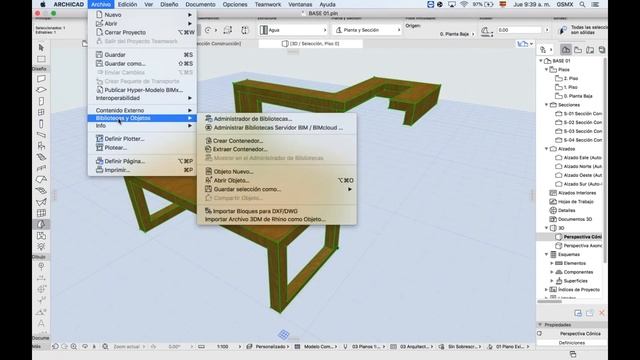Choose the Curtain Wall tool in toolbox
This screenshot has height=360, width=640.
click(41, 213)
